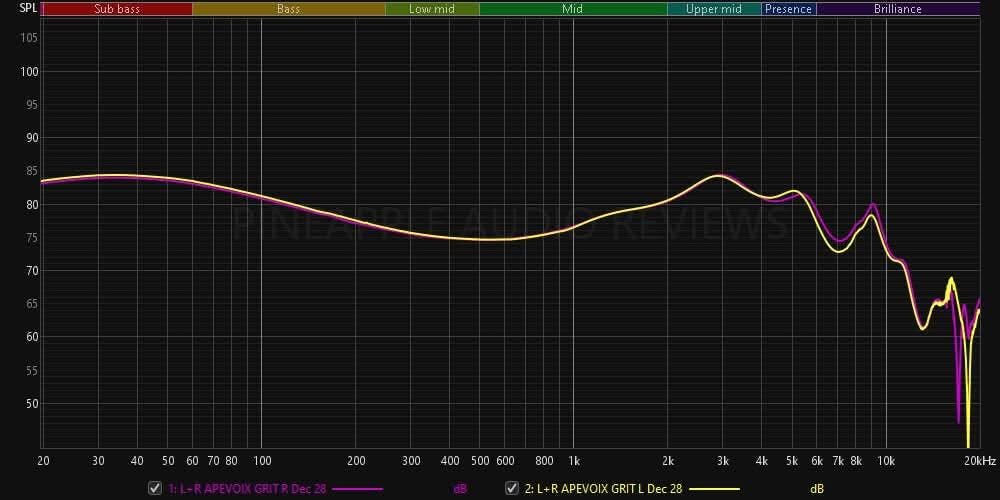1000x500 pixels.
Task: Click the magenta dB readout in legend
Action: point(460,488)
